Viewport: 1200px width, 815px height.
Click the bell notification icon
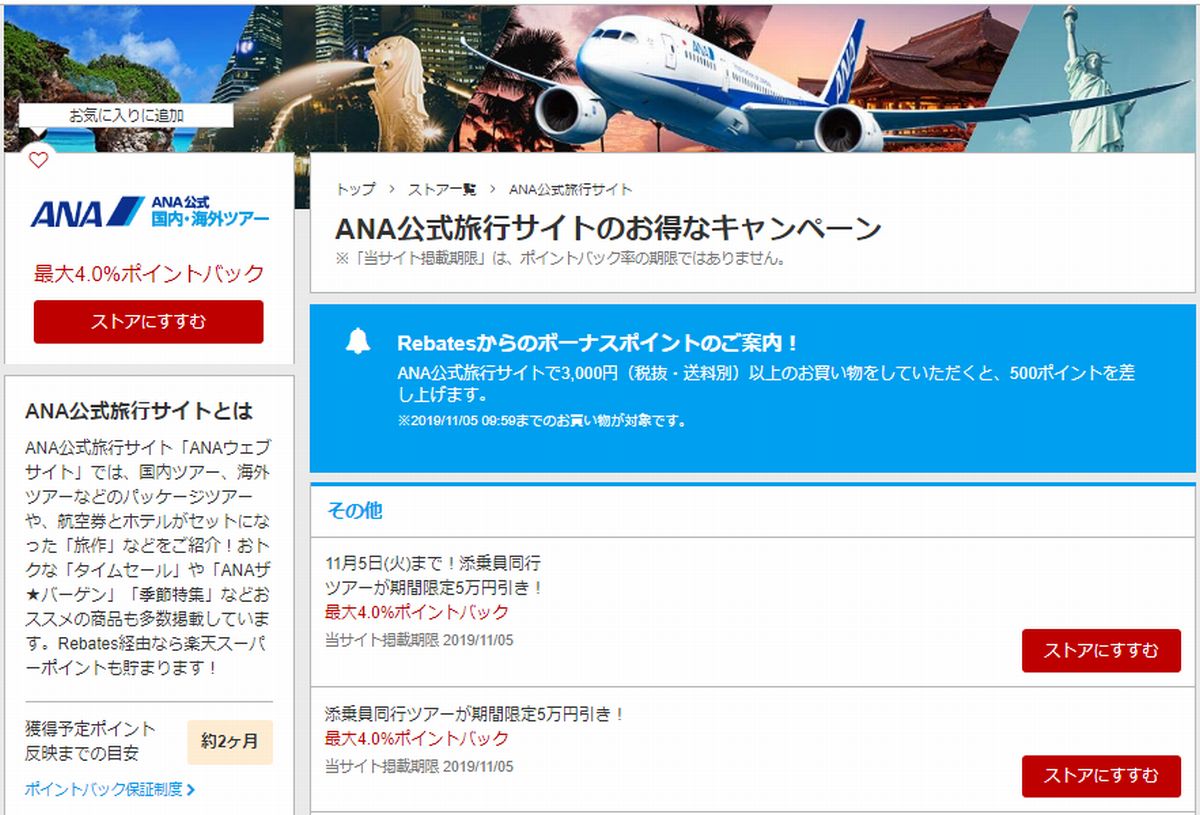pyautogui.click(x=357, y=342)
